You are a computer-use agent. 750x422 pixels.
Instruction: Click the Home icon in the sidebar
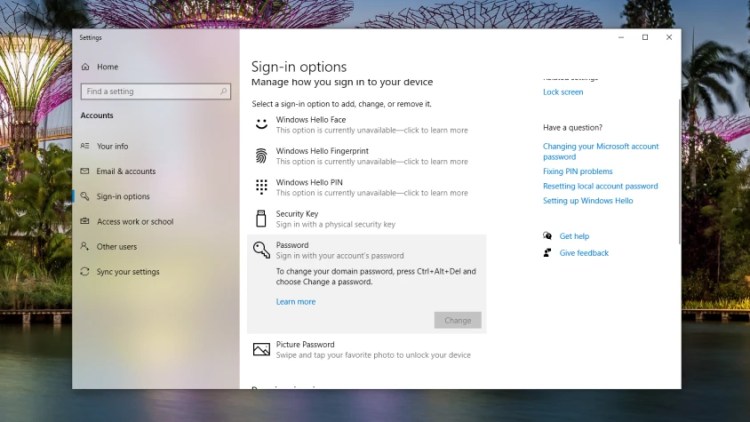coord(85,67)
